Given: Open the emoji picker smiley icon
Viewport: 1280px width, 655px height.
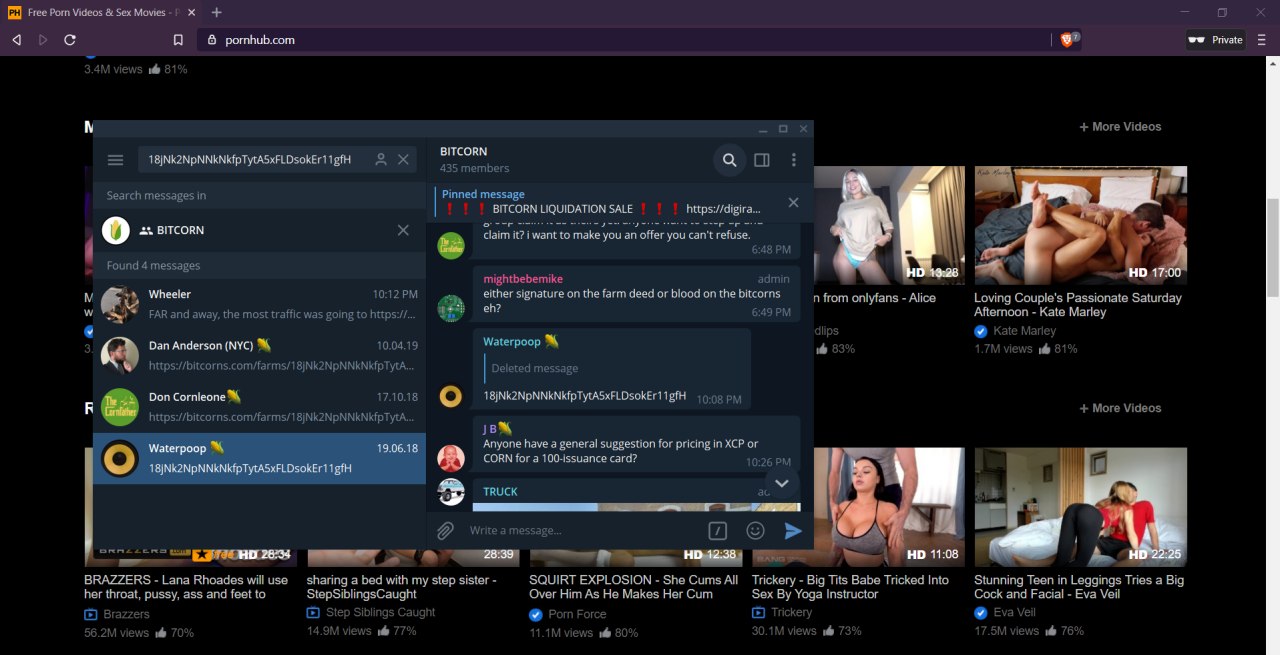Looking at the screenshot, I should (756, 531).
